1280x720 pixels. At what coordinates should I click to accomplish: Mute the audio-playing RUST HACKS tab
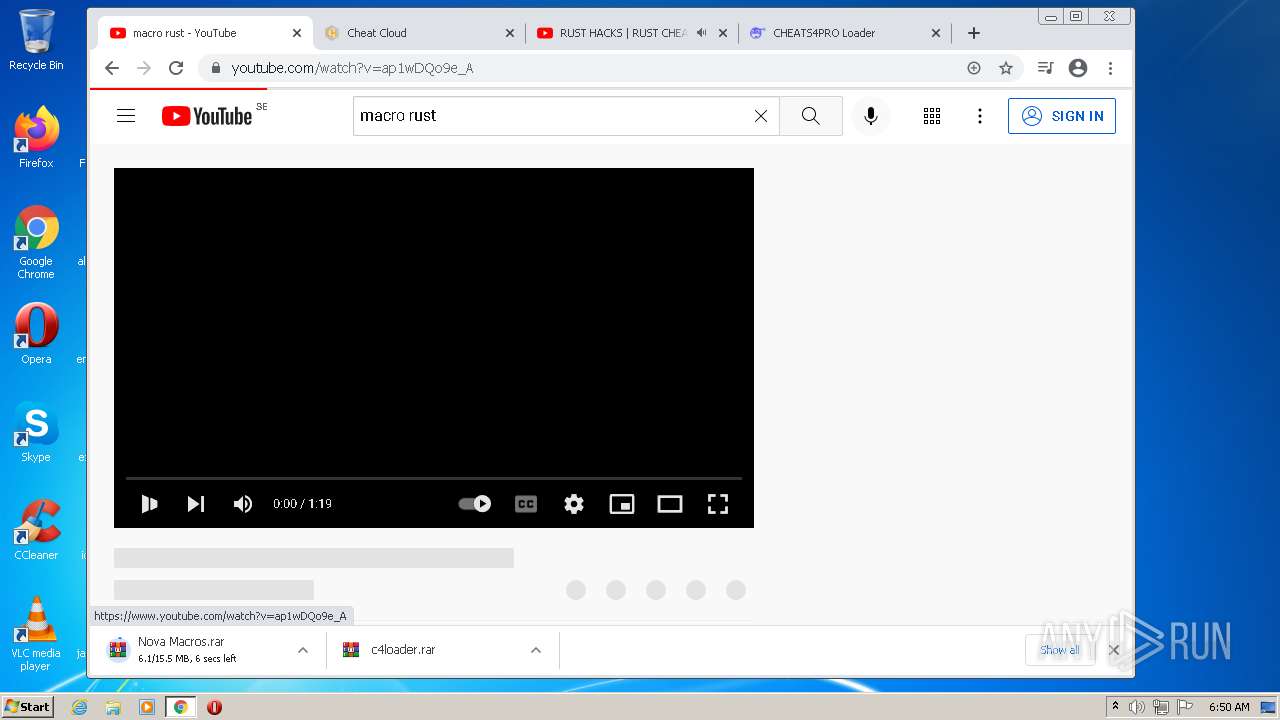pyautogui.click(x=702, y=33)
